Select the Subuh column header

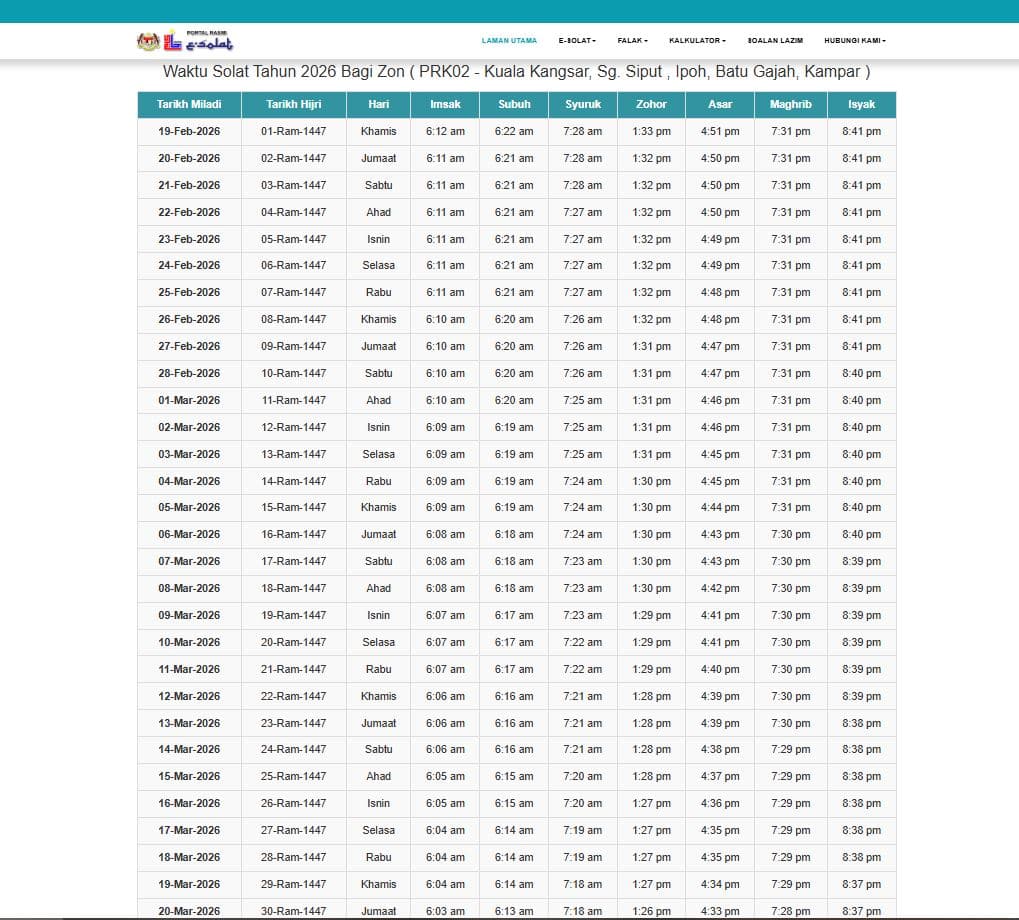pyautogui.click(x=514, y=105)
